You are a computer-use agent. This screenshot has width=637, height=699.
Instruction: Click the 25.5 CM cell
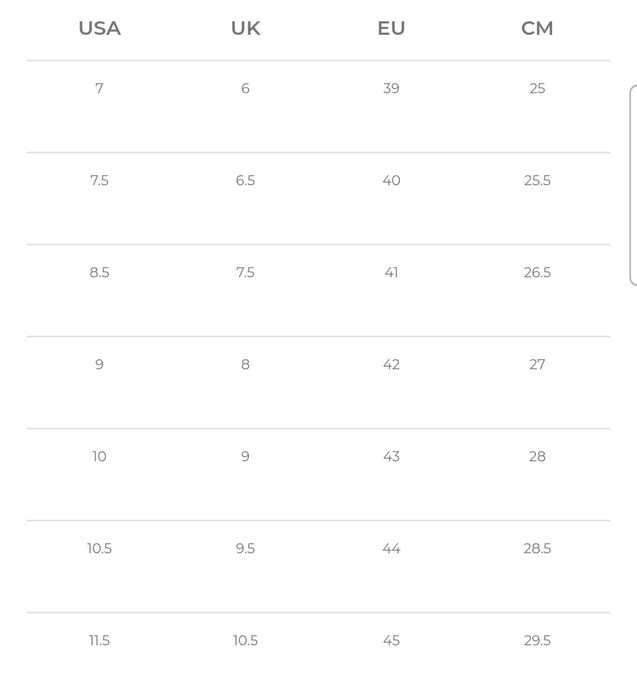(x=537, y=181)
